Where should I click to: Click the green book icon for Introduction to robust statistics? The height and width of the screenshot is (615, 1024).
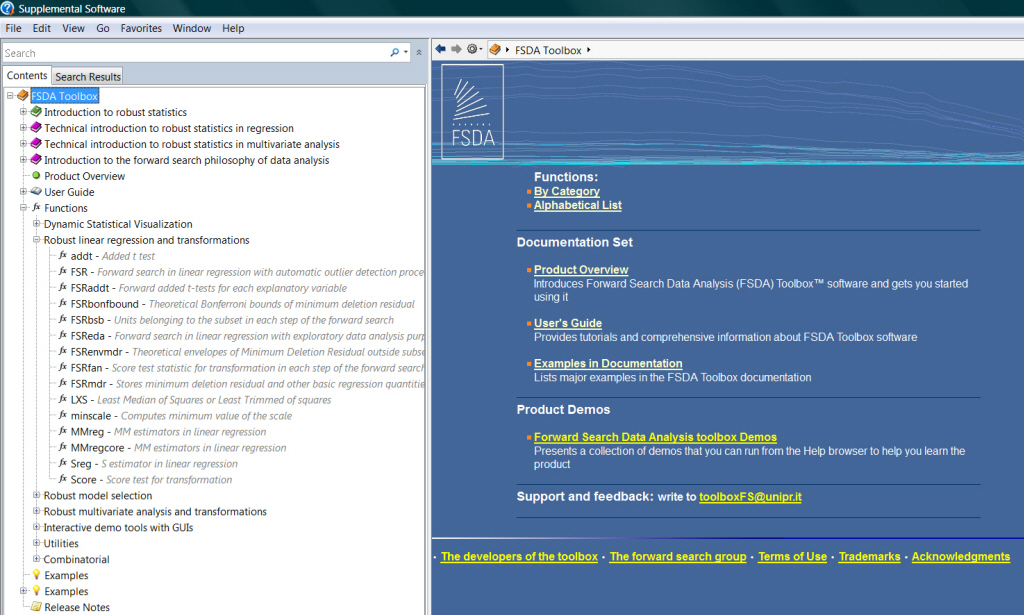(36, 112)
